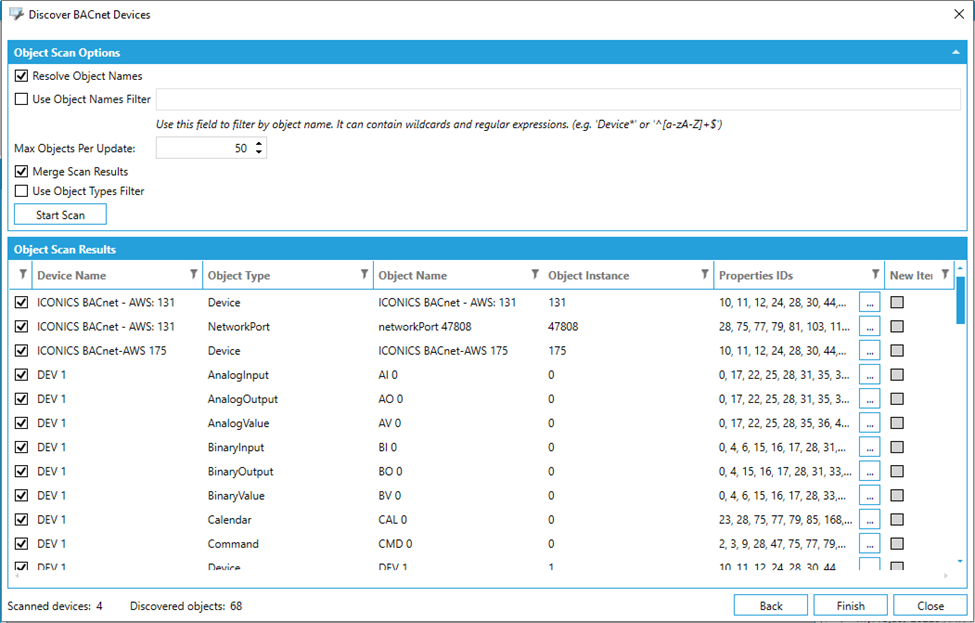Click object instance '175' cell
This screenshot has width=975, height=623.
pyautogui.click(x=557, y=351)
